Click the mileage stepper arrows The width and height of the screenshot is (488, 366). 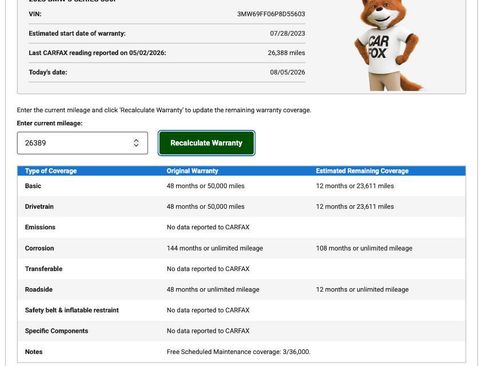(136, 143)
